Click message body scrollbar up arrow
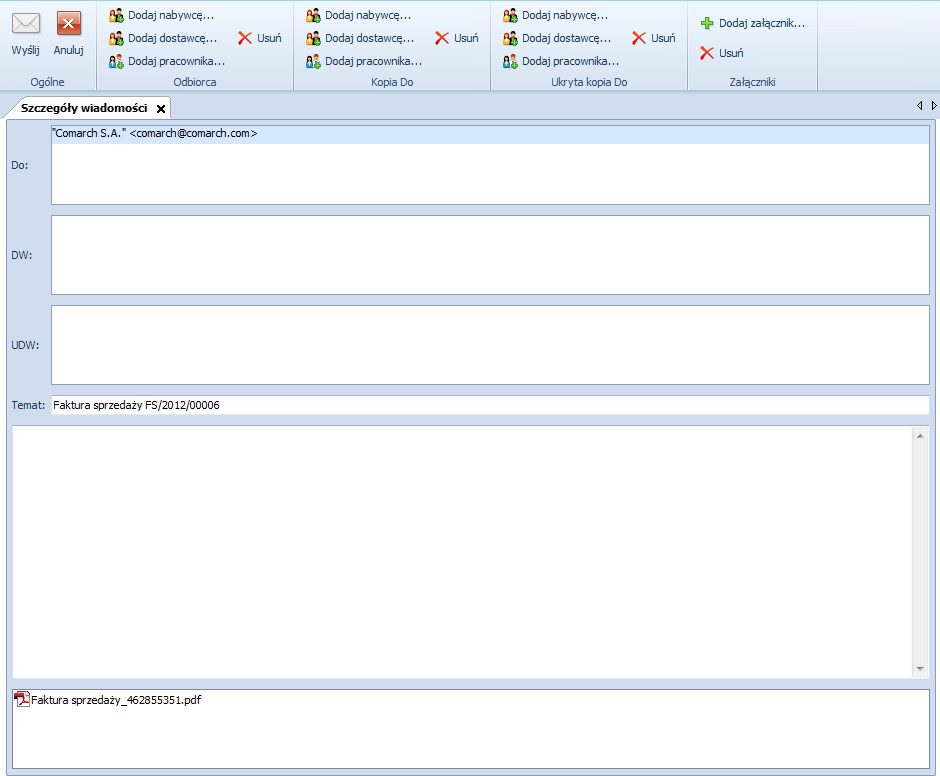Screen dimensions: 940x776 pos(920,436)
